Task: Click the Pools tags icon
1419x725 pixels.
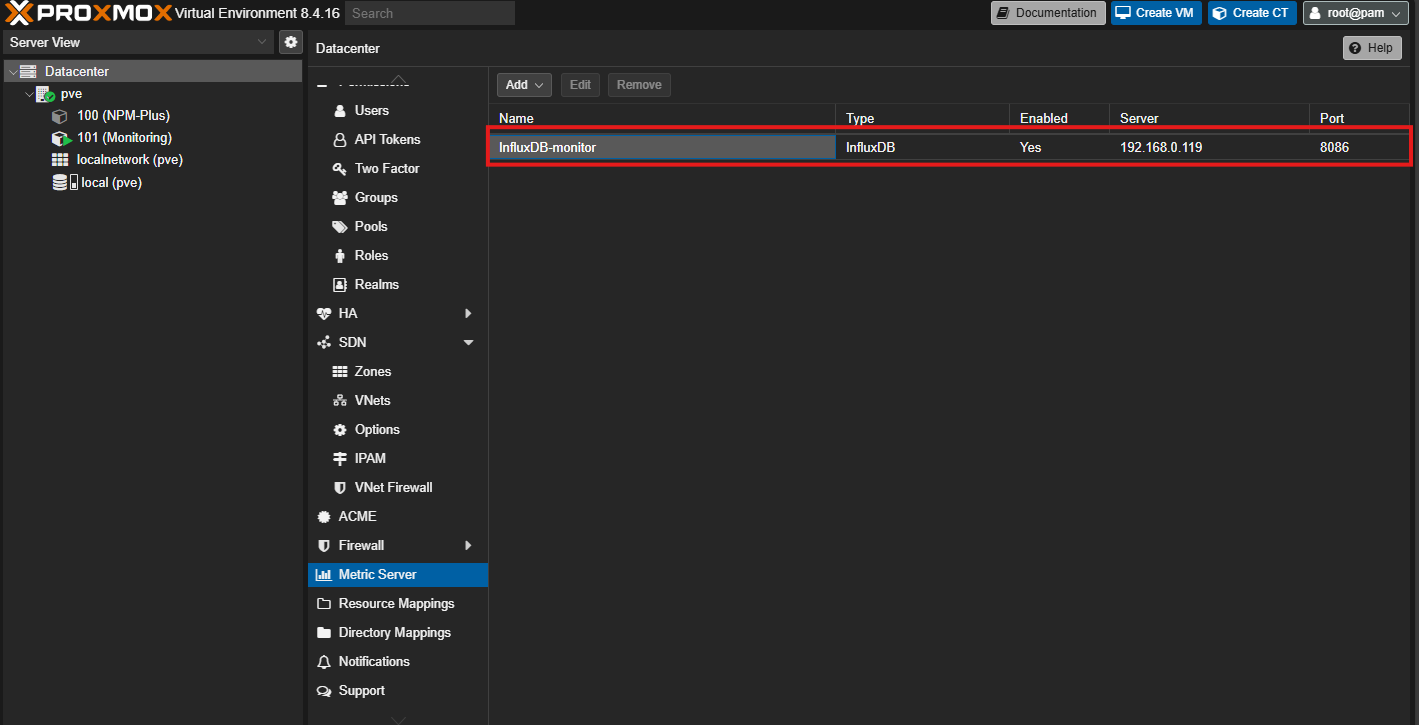Action: pos(340,227)
